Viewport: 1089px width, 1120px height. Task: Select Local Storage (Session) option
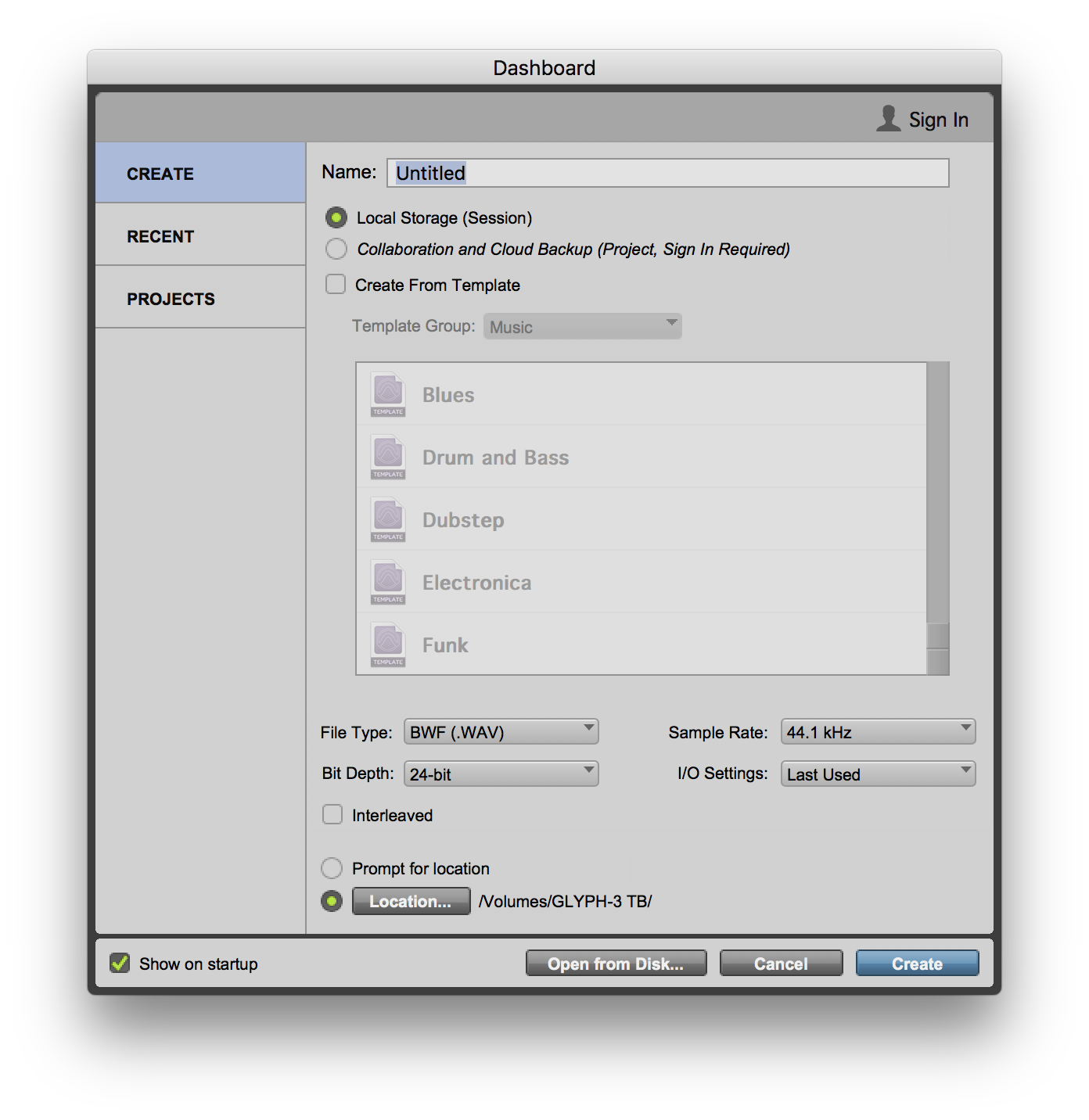336,218
